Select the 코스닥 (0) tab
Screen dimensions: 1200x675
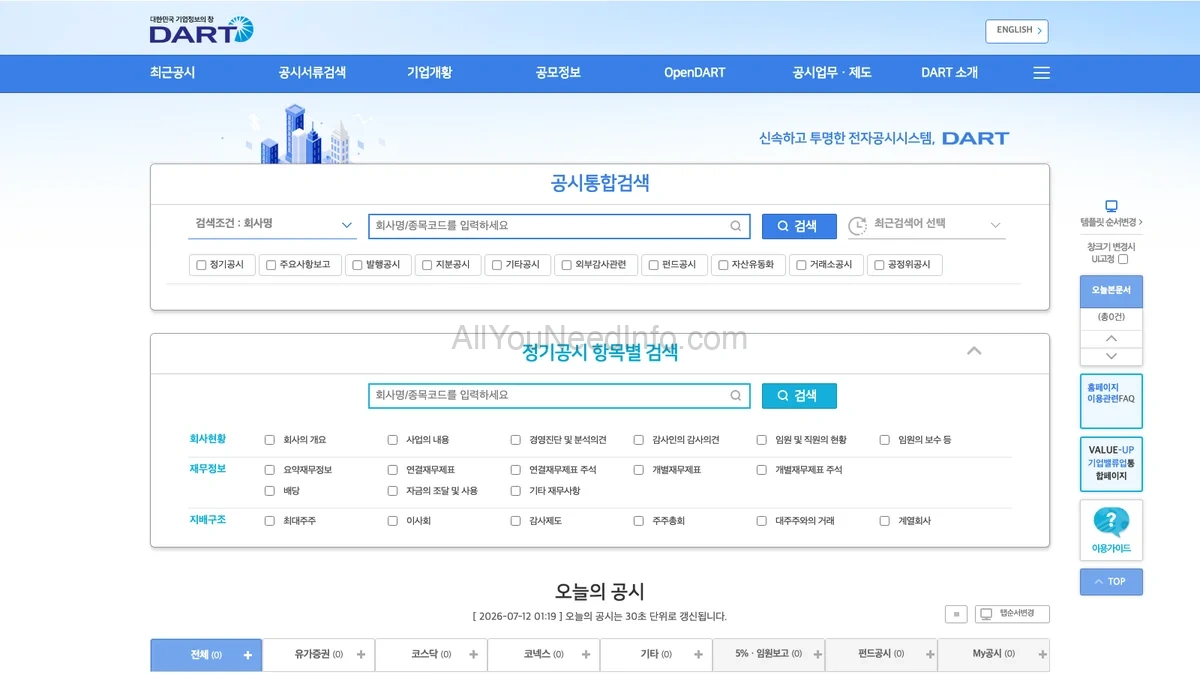point(431,655)
